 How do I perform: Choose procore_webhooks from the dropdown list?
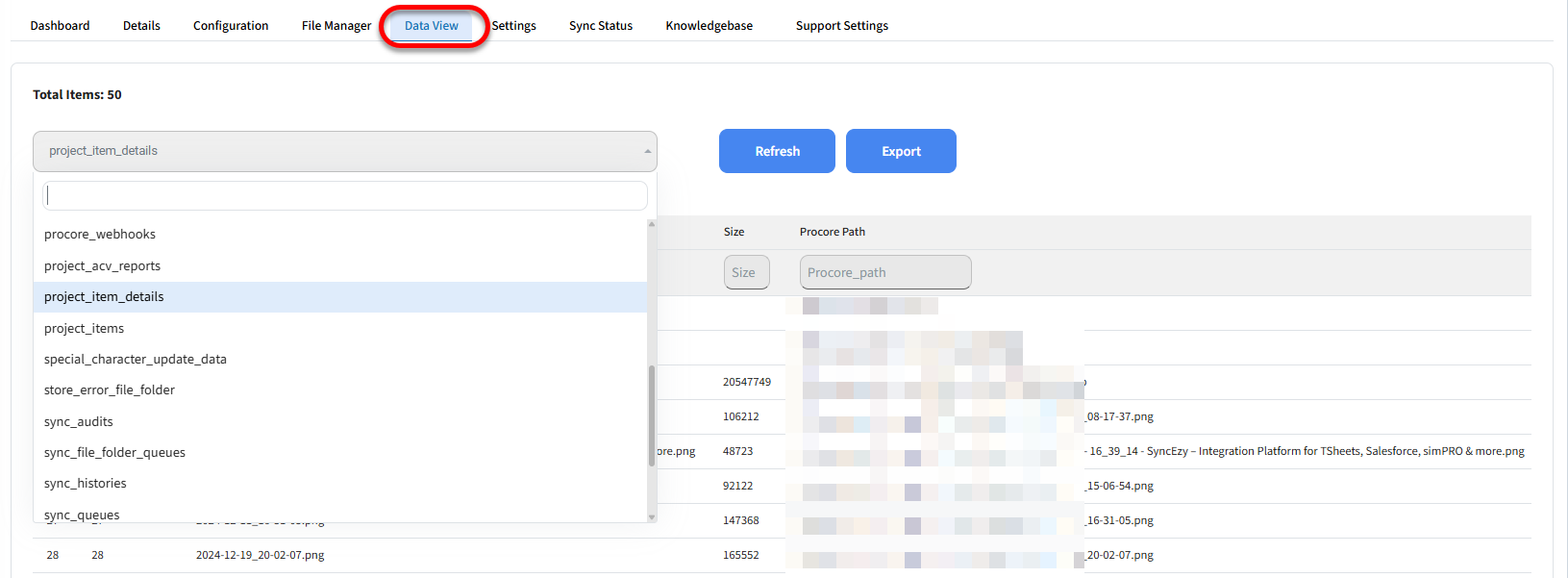tap(100, 235)
